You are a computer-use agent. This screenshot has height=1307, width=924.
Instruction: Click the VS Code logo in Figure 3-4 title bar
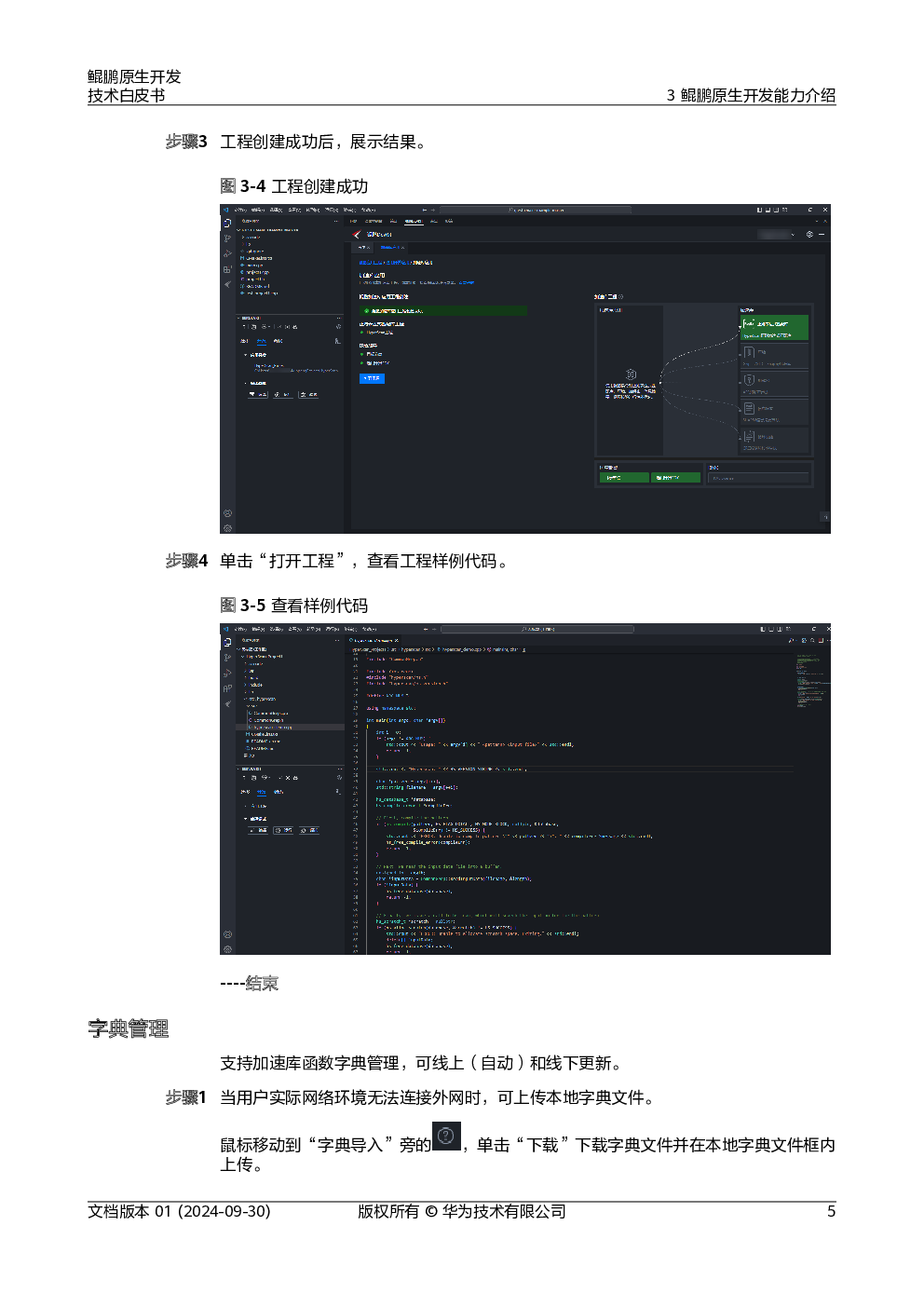tap(225, 211)
